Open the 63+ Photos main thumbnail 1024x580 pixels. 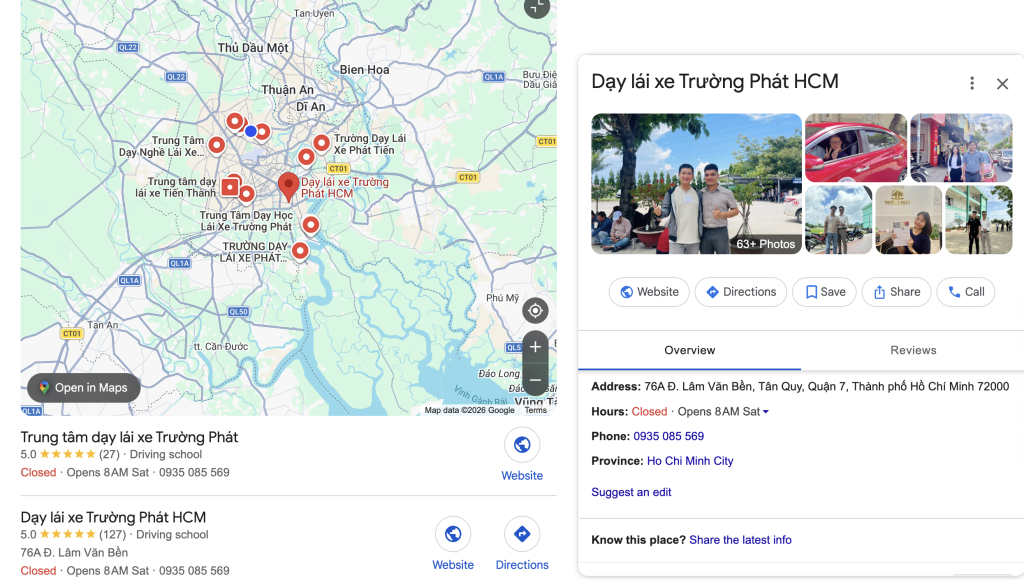696,183
